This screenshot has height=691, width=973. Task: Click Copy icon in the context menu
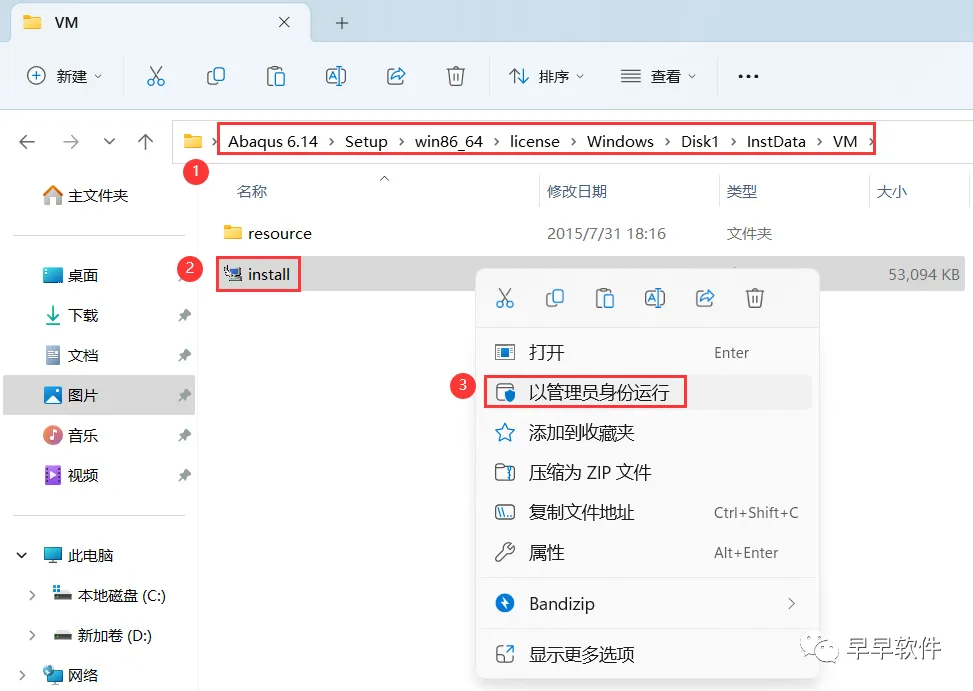(555, 298)
